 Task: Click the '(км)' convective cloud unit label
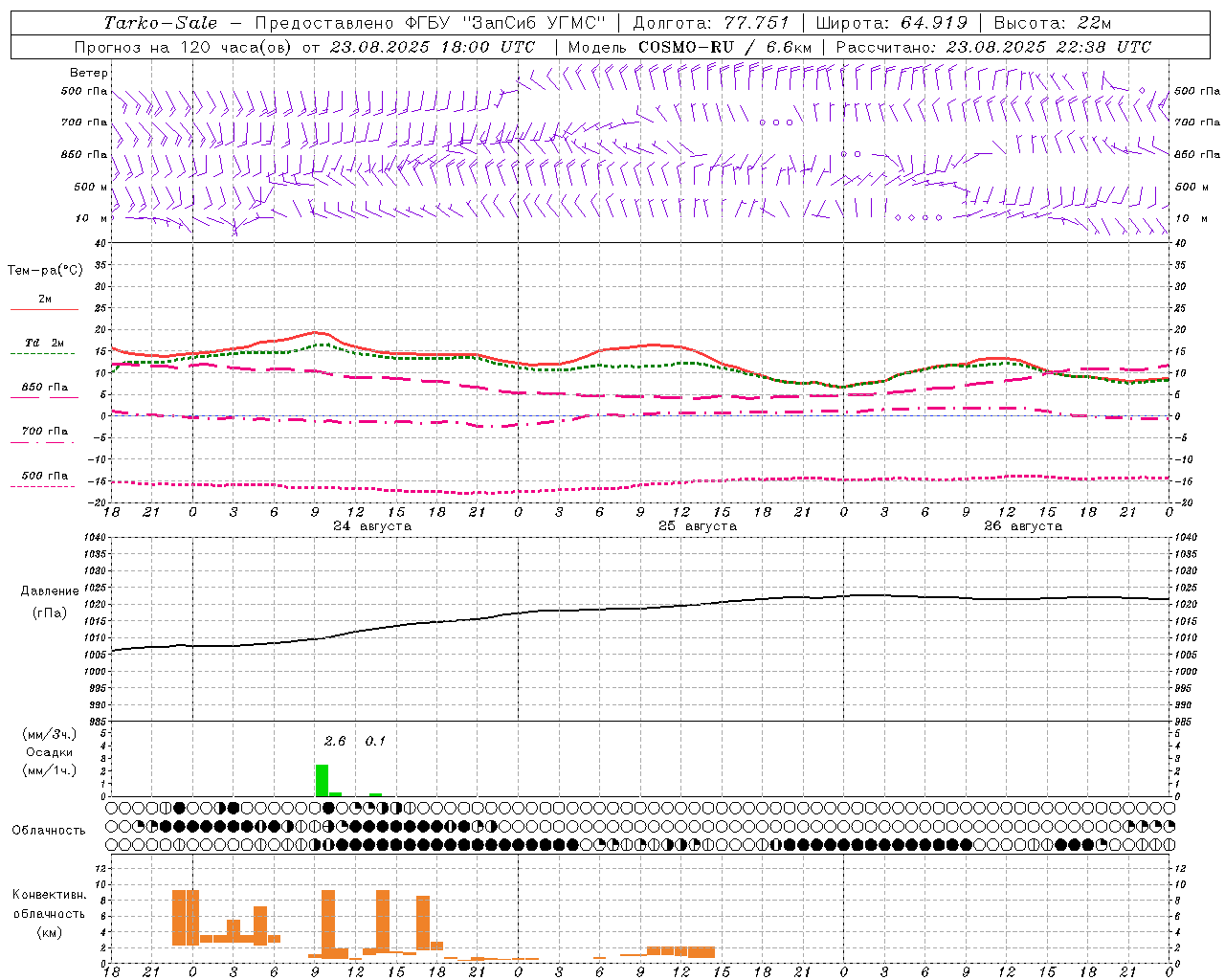click(x=50, y=933)
